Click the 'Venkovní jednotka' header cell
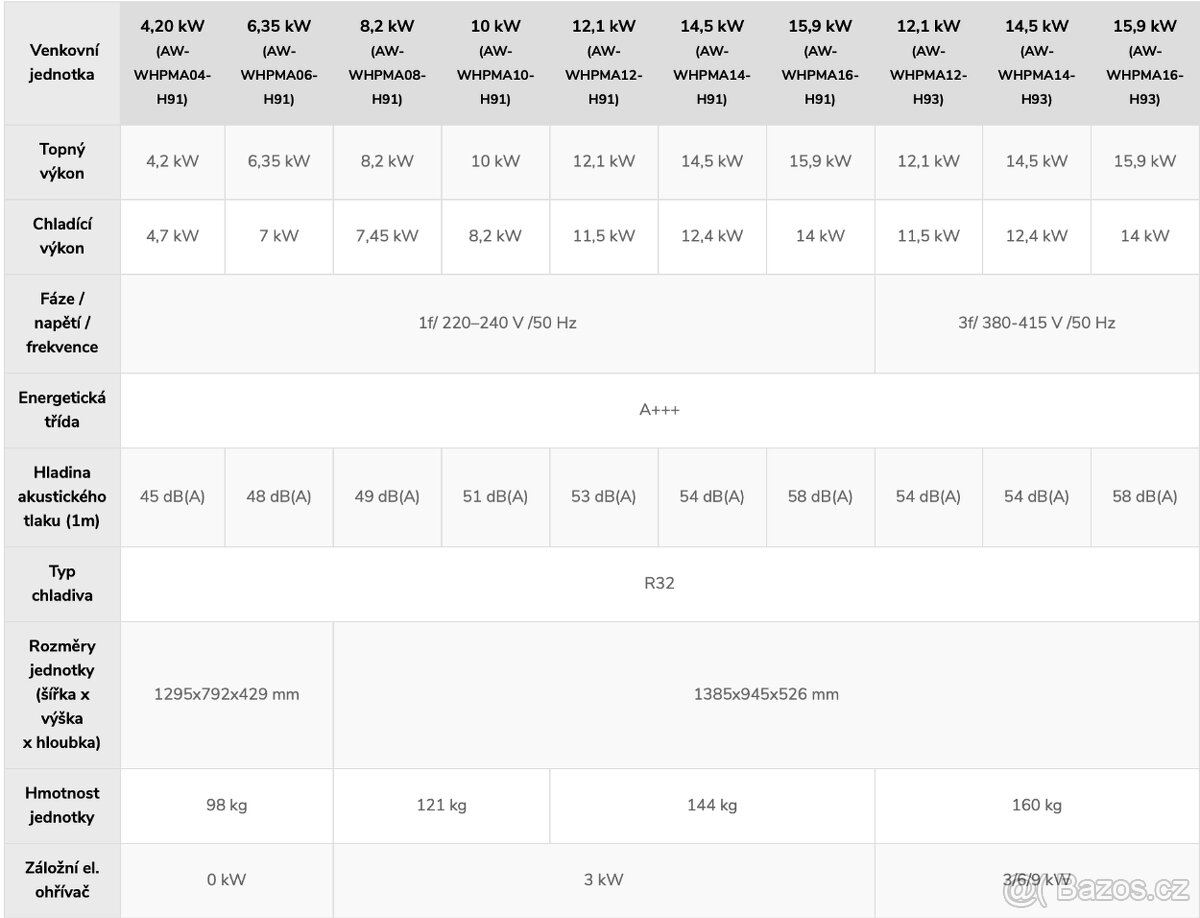1200x918 pixels. click(x=62, y=62)
